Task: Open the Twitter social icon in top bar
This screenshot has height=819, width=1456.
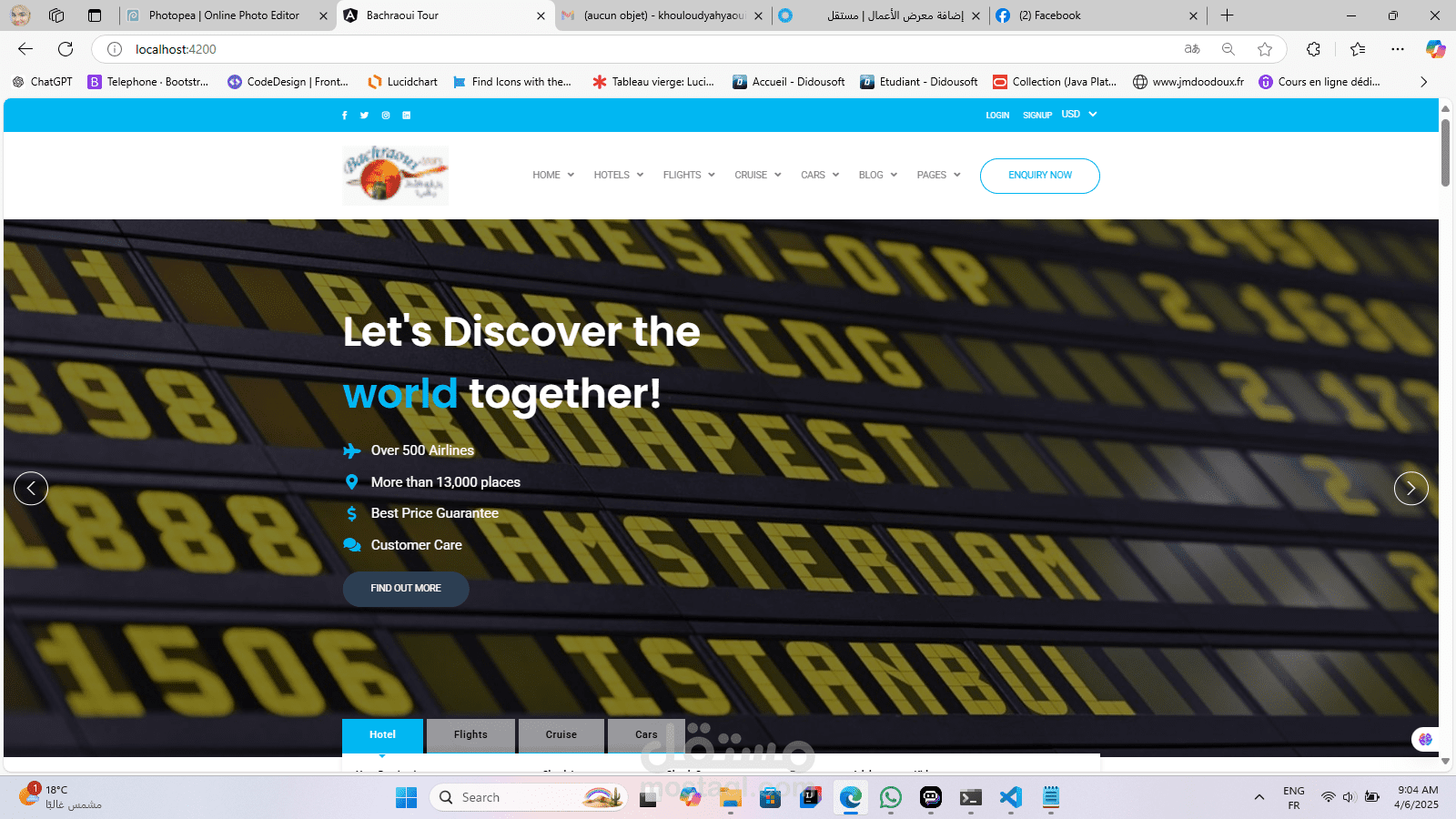Action: [x=364, y=116]
